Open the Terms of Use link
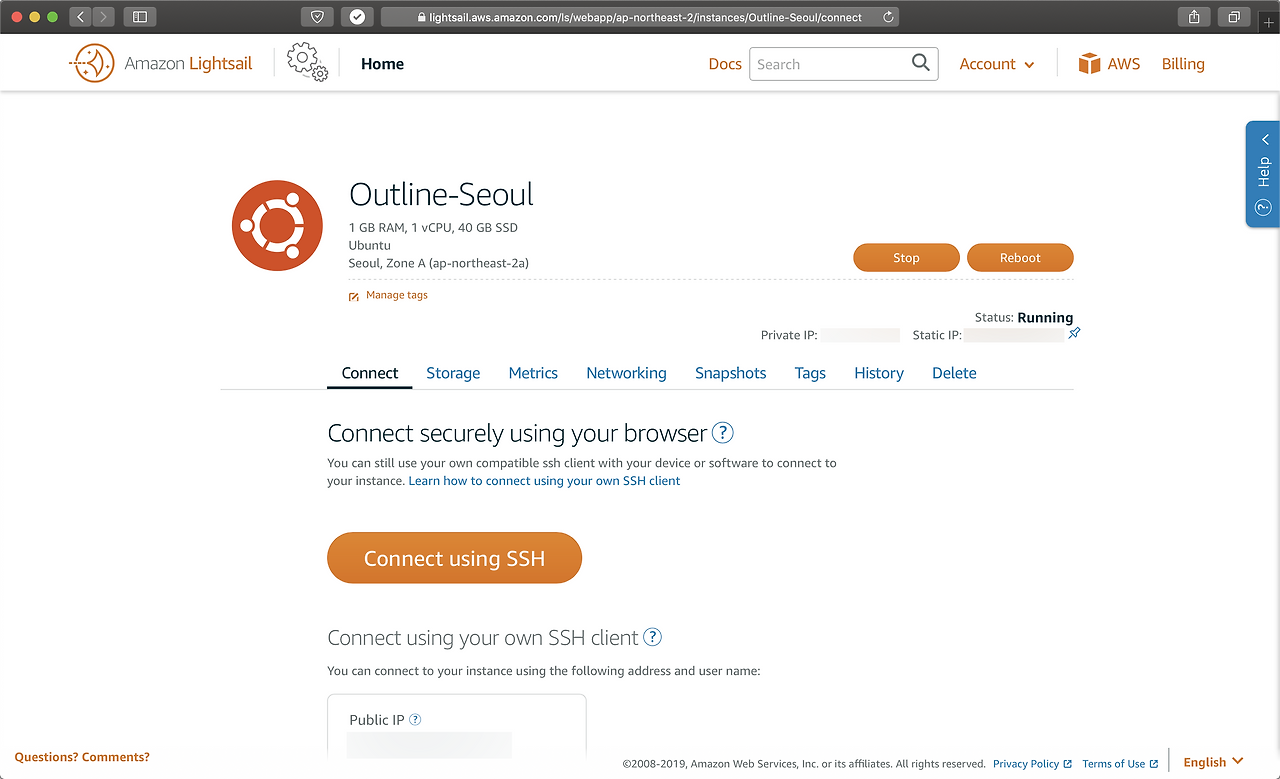The image size is (1280, 779). click(x=1114, y=764)
